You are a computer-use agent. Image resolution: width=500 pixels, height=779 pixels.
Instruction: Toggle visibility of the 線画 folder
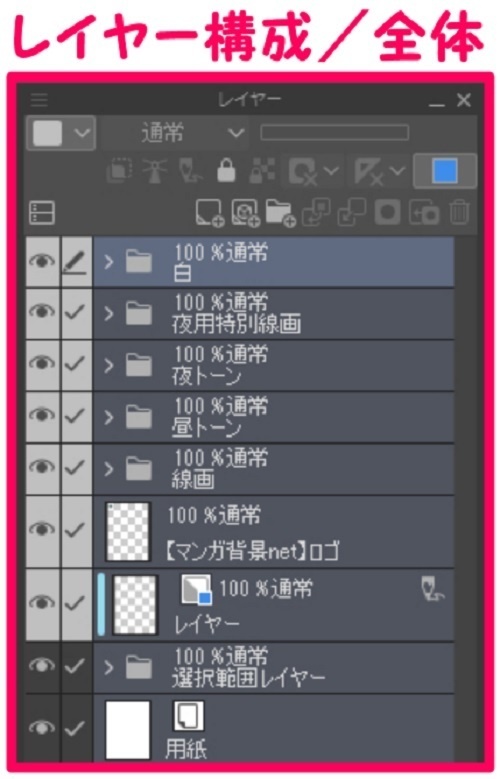click(42, 469)
